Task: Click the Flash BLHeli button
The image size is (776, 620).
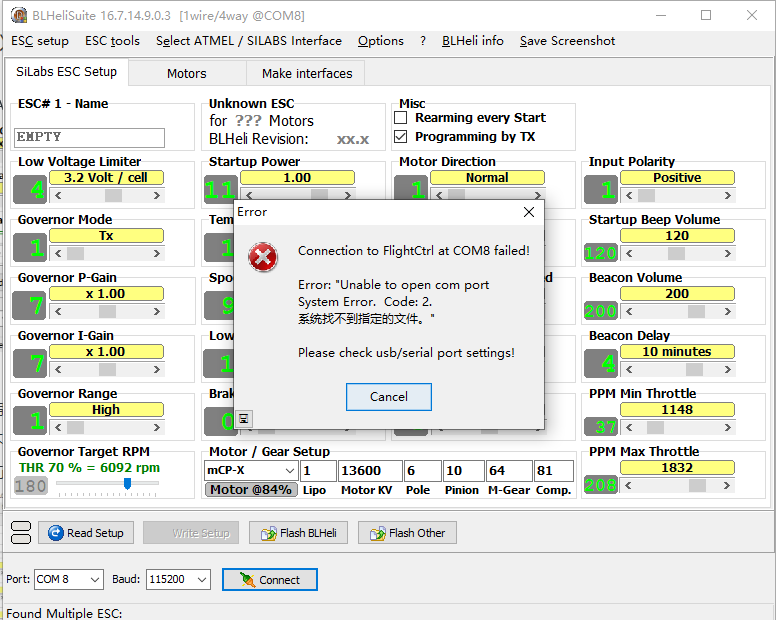Action: tap(298, 533)
